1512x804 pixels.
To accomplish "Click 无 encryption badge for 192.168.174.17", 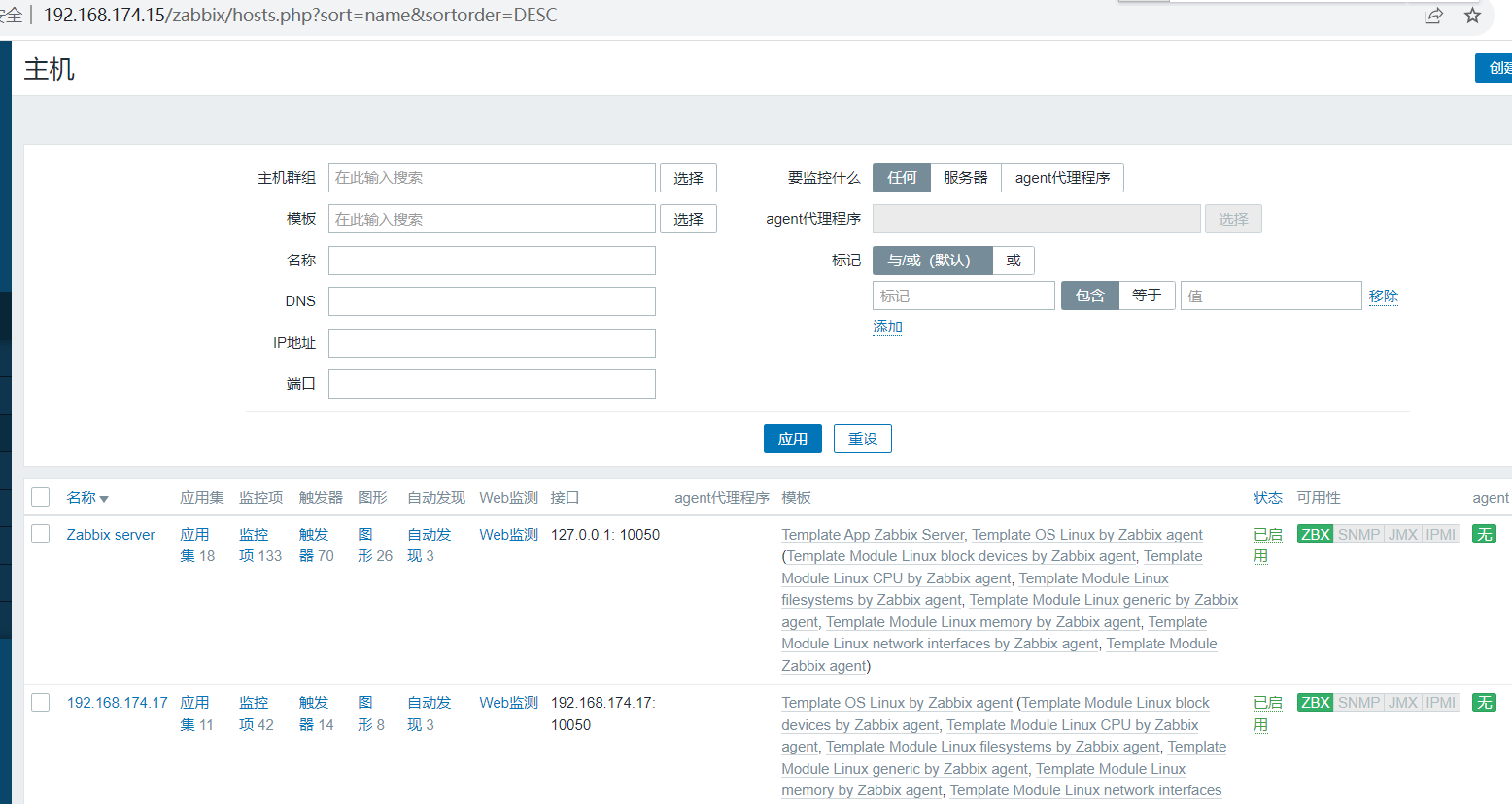I will tap(1484, 702).
